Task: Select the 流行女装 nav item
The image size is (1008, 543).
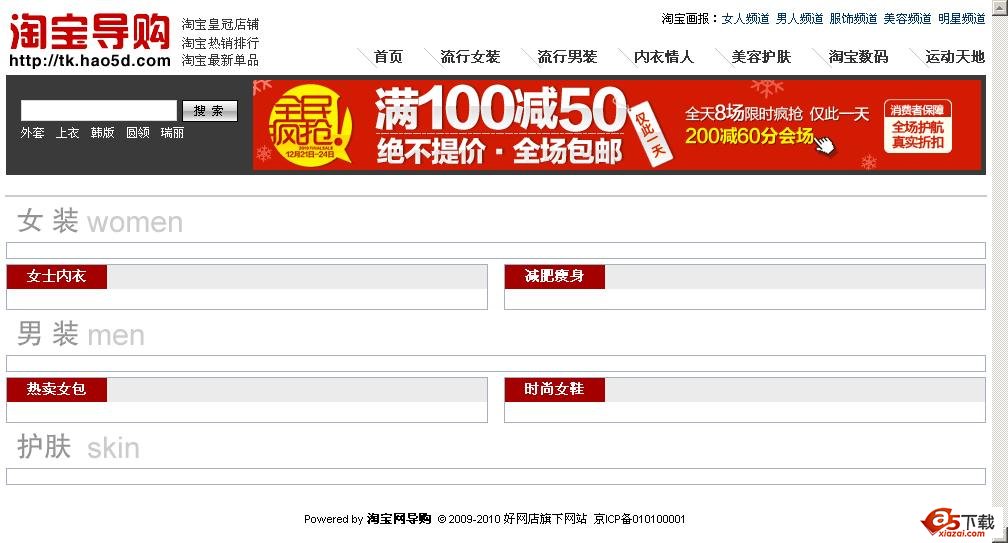Action: 470,57
